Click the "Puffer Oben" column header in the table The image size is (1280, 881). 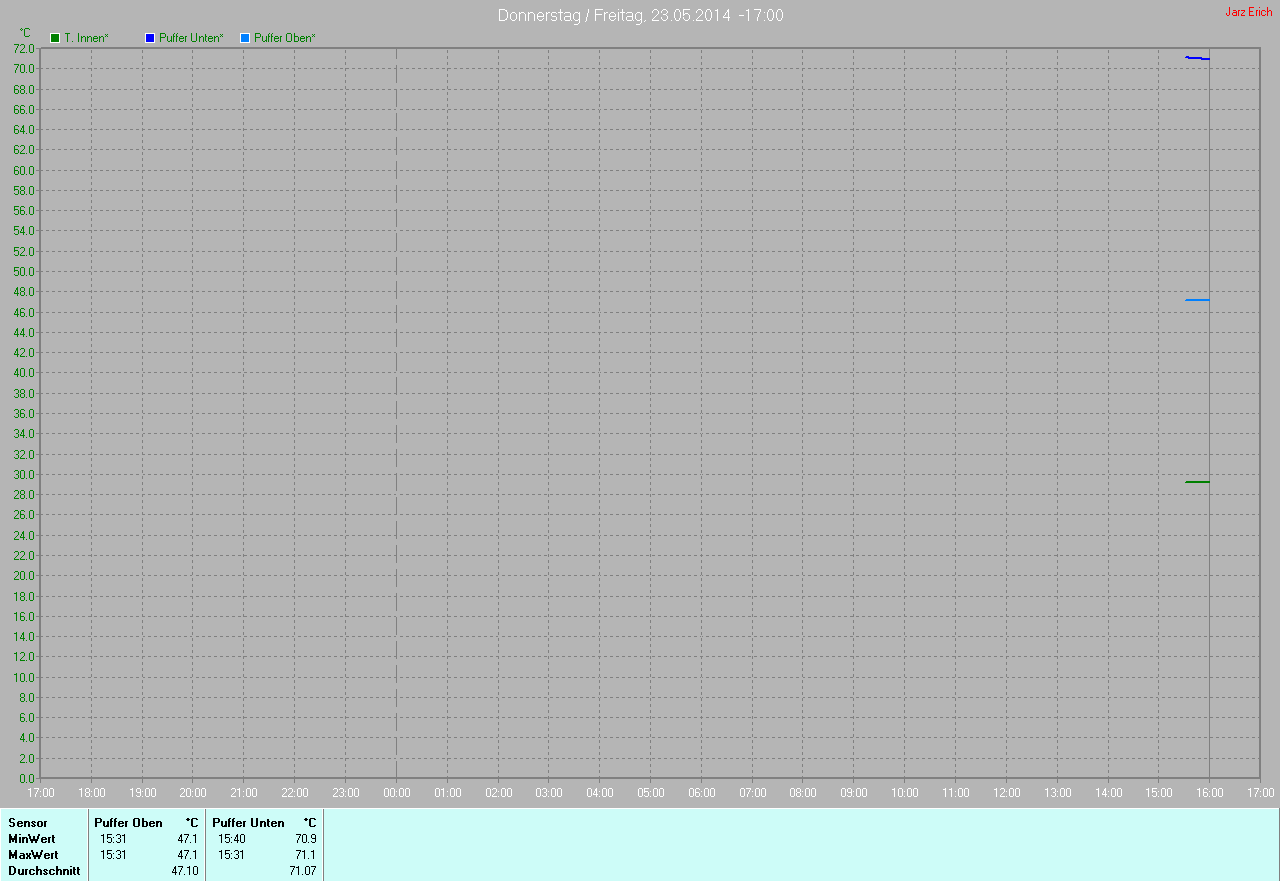click(x=128, y=823)
